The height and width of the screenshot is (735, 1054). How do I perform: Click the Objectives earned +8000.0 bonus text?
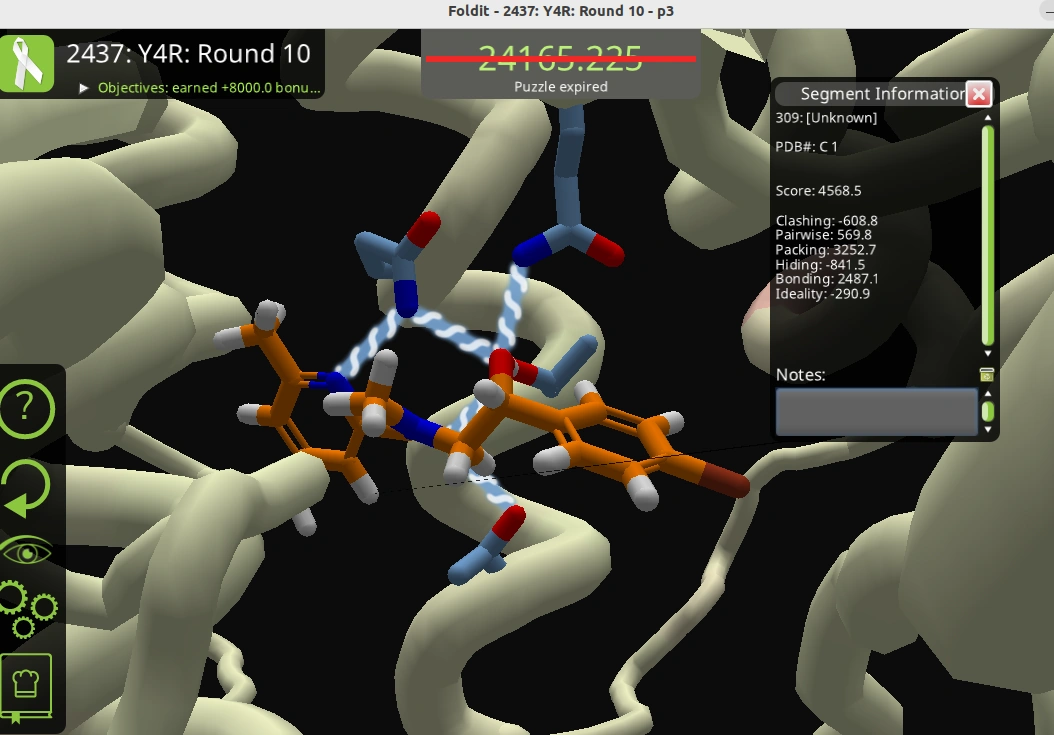pos(205,87)
